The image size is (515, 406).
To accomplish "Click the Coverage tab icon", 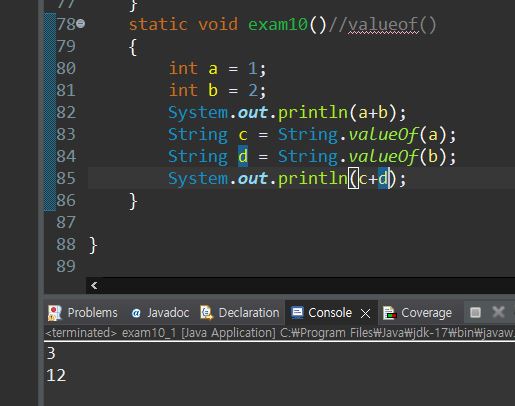I will [389, 313].
